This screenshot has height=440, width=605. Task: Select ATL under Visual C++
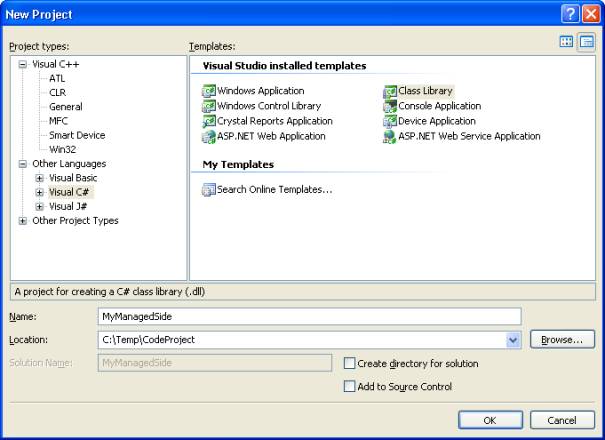(57, 78)
